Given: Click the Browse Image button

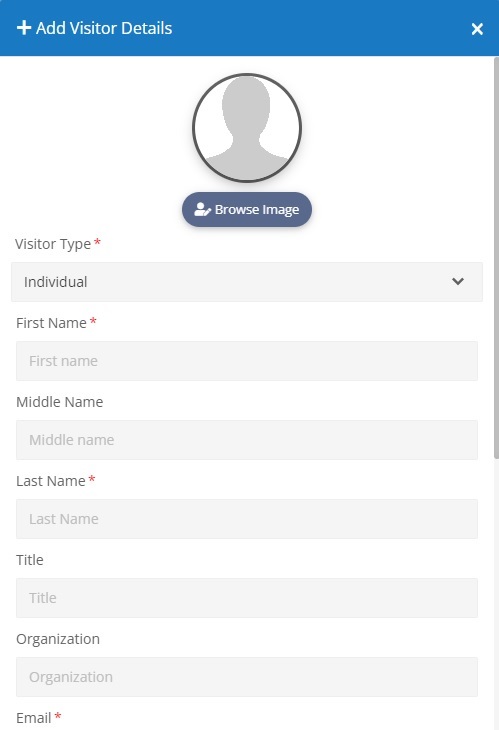Looking at the screenshot, I should click(247, 210).
